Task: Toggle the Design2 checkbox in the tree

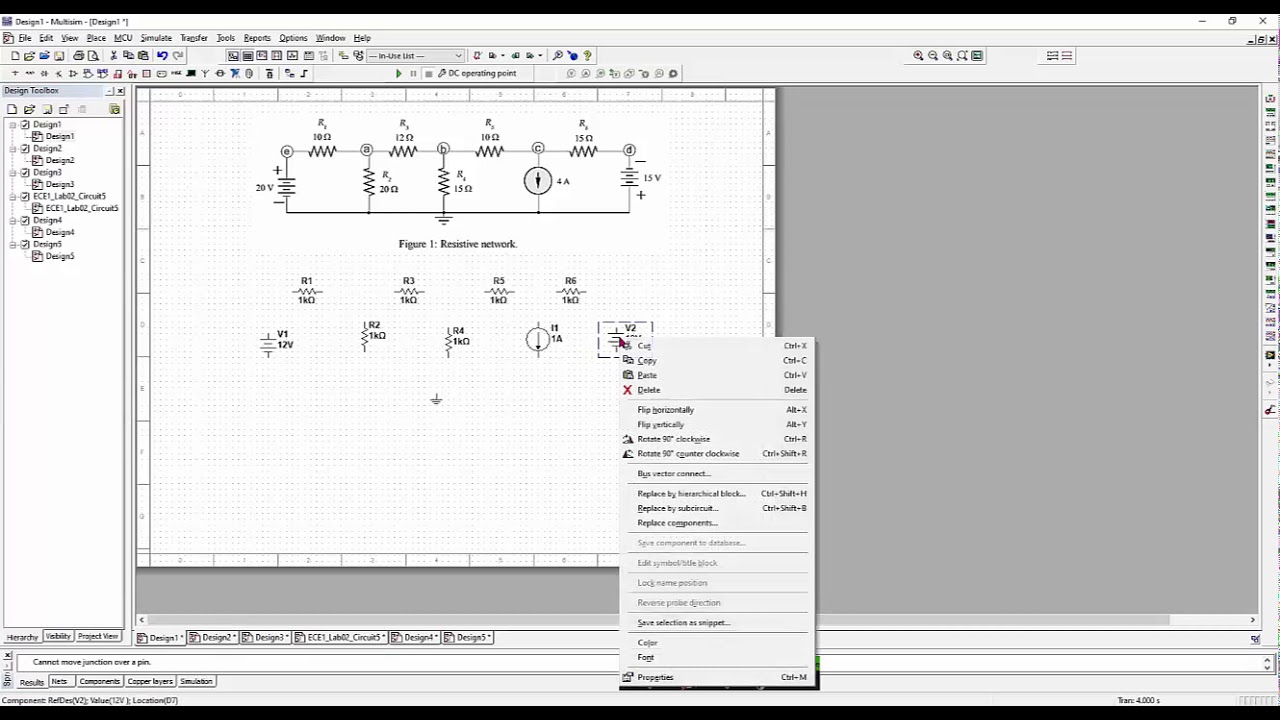Action: click(x=25, y=148)
